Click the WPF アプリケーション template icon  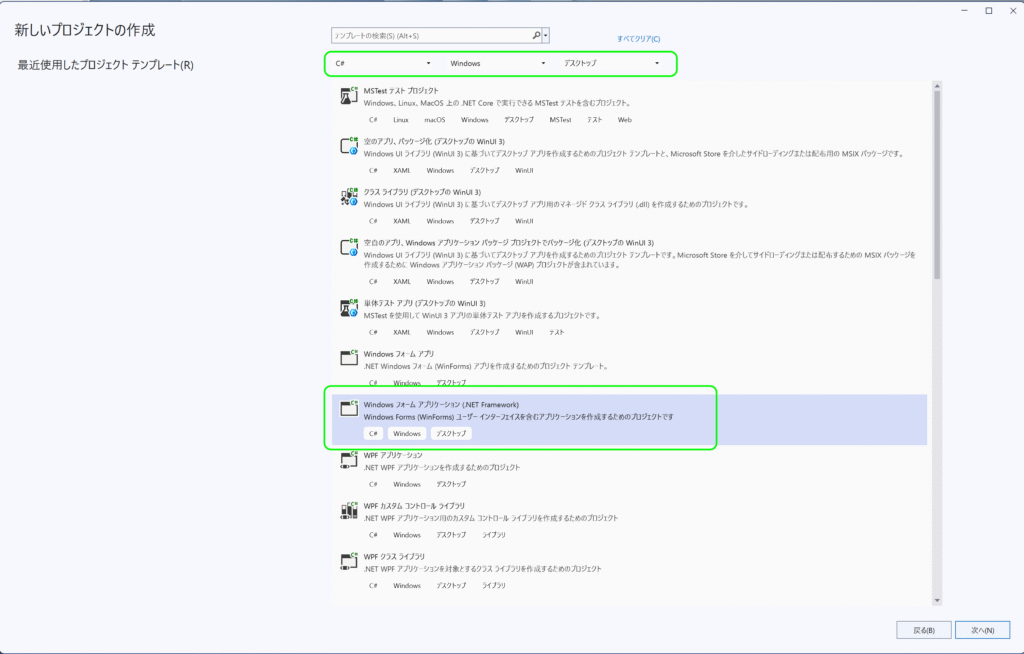point(349,460)
